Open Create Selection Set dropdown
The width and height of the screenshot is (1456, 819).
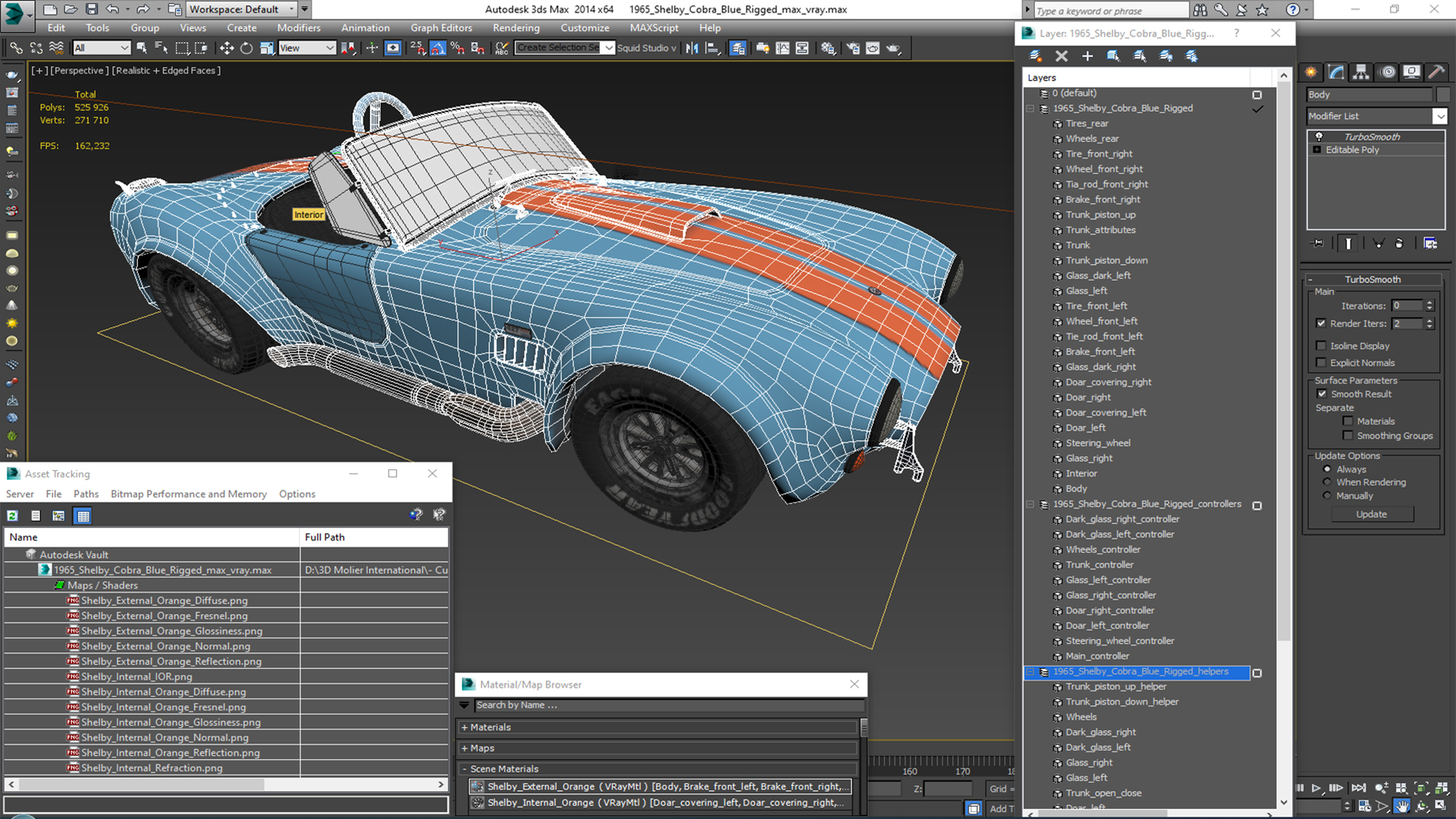pyautogui.click(x=608, y=48)
